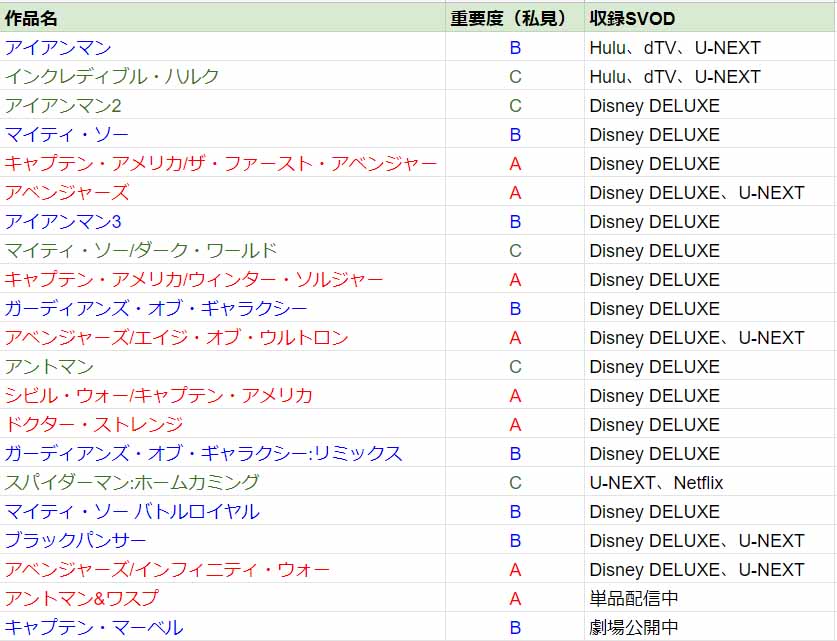Click the title cell アベンジャーズ
837x641 pixels.
223,192
